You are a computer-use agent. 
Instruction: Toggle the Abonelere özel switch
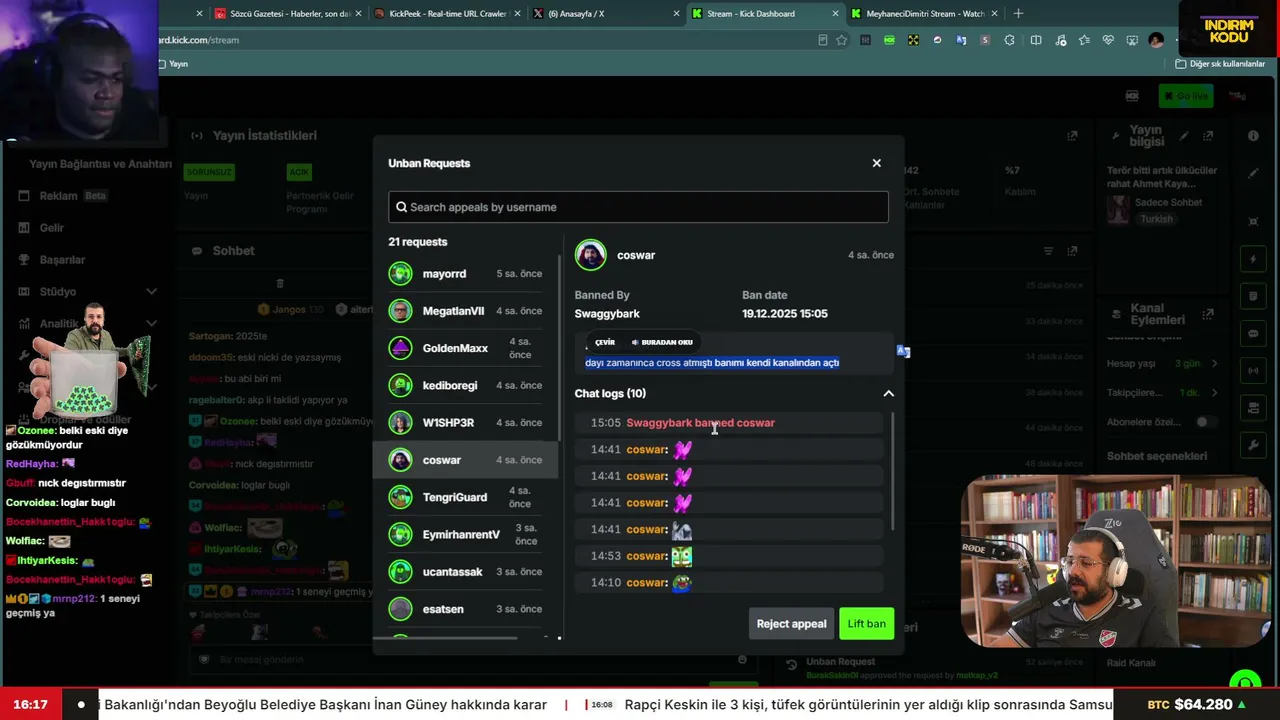pyautogui.click(x=1207, y=422)
